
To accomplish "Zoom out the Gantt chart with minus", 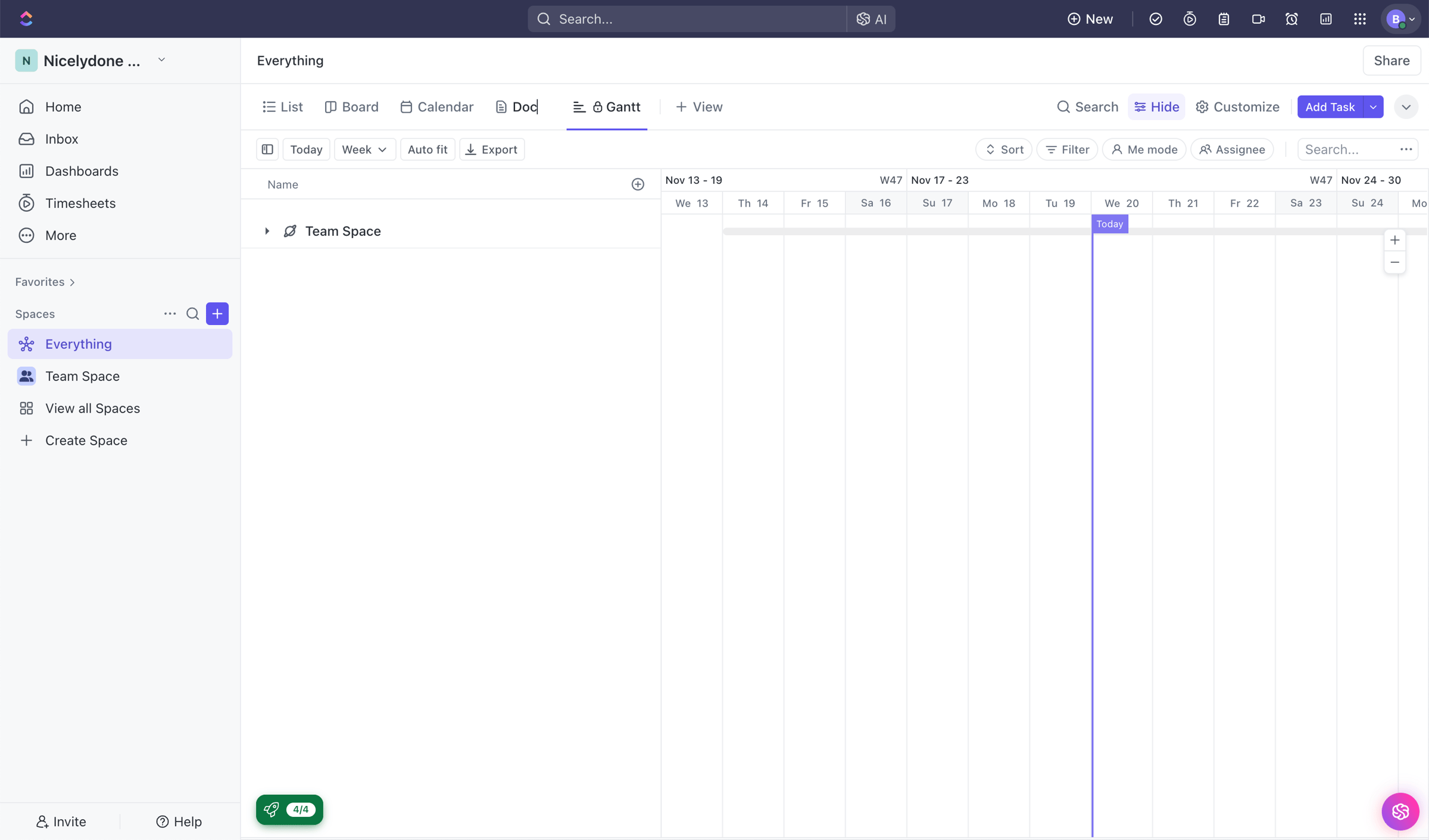I will 1394,263.
